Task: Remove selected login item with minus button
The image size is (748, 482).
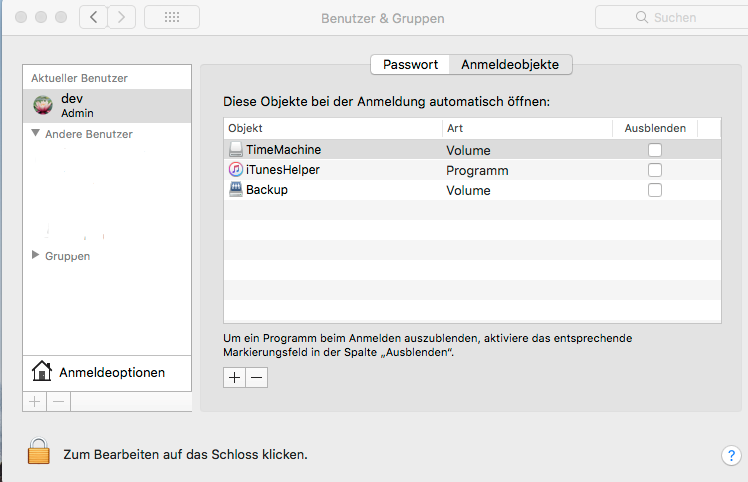Action: [x=256, y=377]
